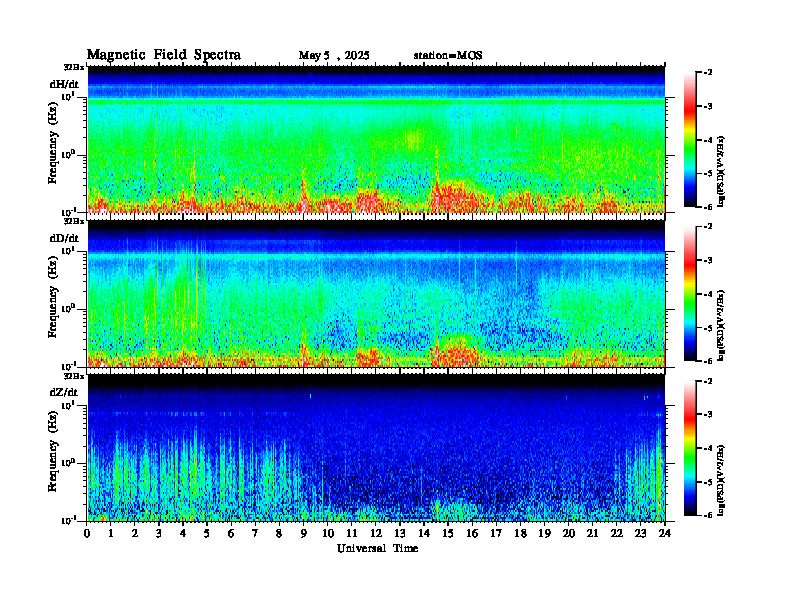
Task: Click the "station=MOS" label
Action: coord(448,56)
